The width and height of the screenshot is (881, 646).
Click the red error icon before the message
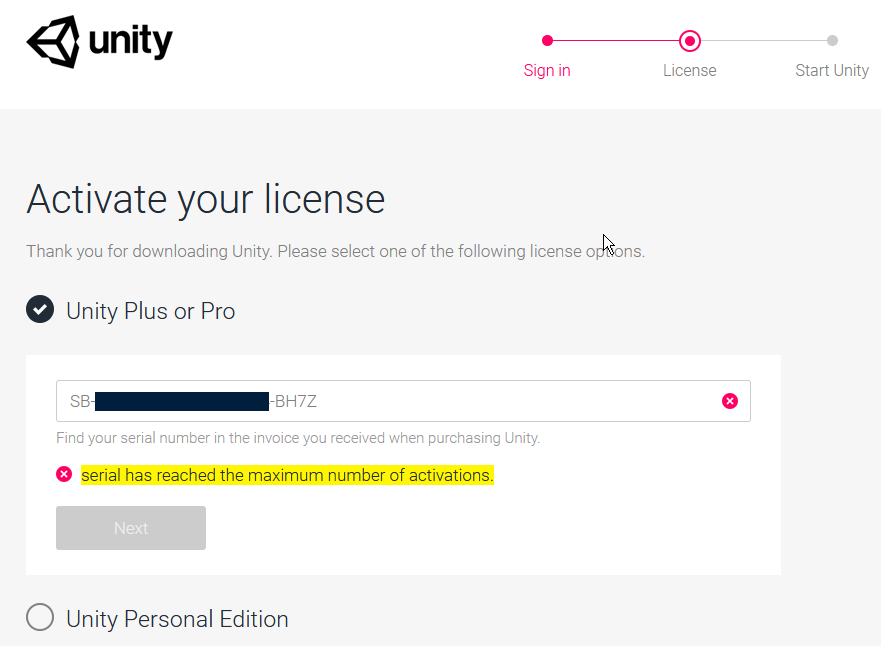coord(64,474)
